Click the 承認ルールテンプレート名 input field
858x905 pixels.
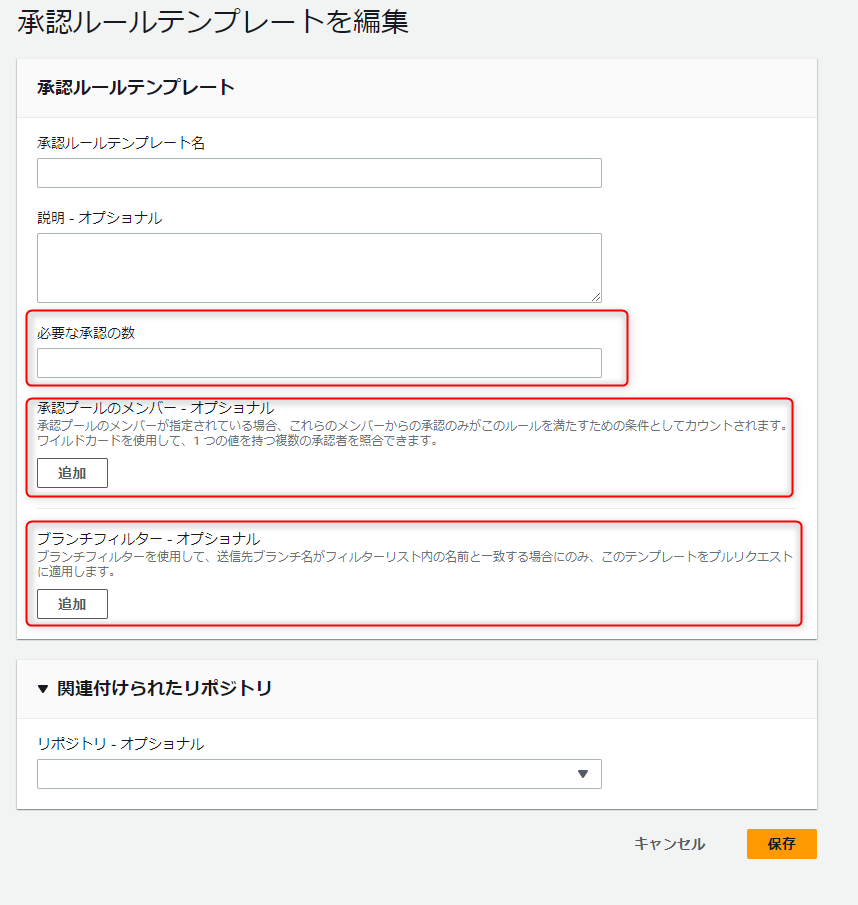pyautogui.click(x=319, y=173)
